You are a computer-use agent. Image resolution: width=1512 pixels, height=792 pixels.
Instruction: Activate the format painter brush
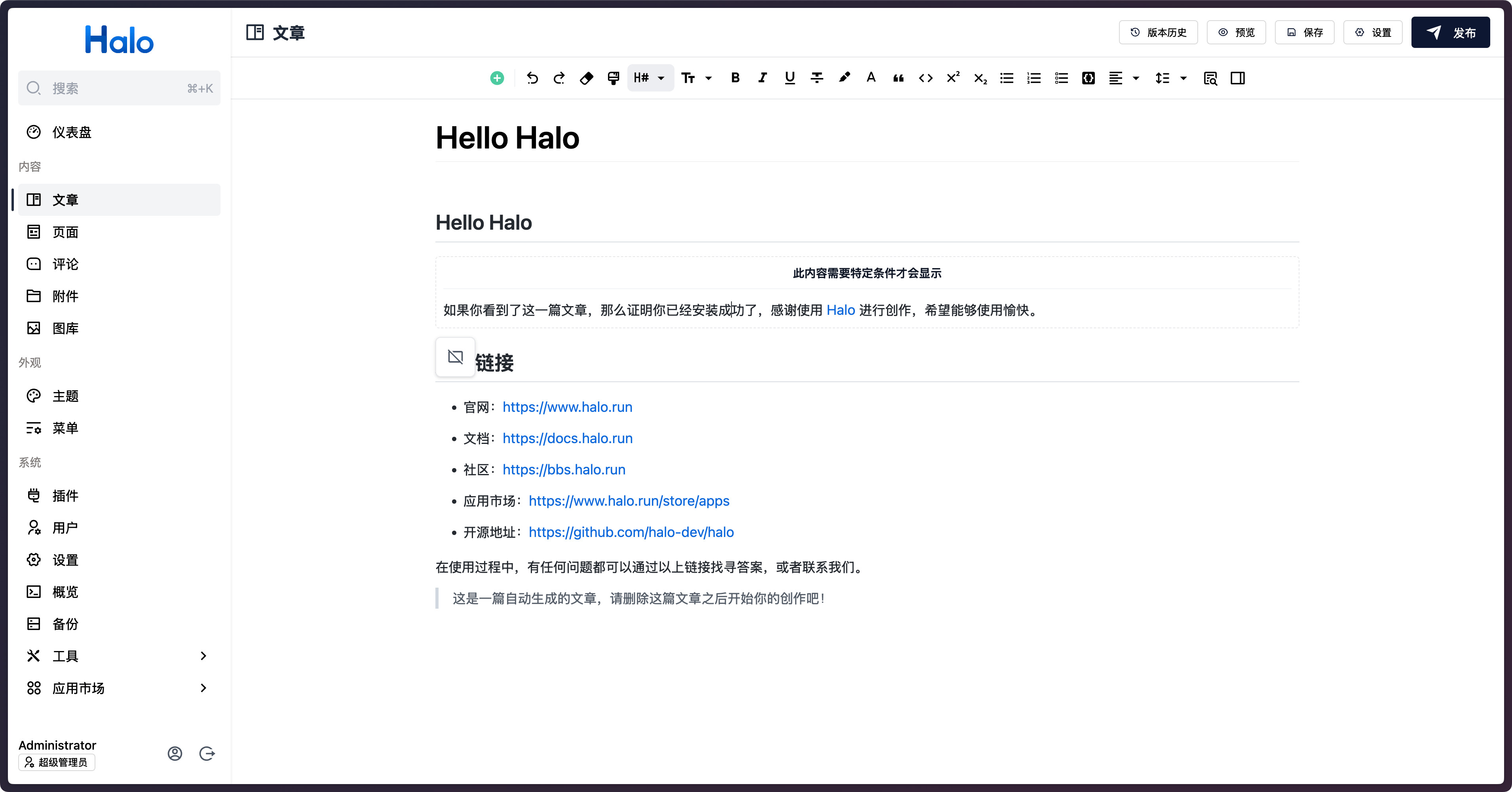[614, 78]
